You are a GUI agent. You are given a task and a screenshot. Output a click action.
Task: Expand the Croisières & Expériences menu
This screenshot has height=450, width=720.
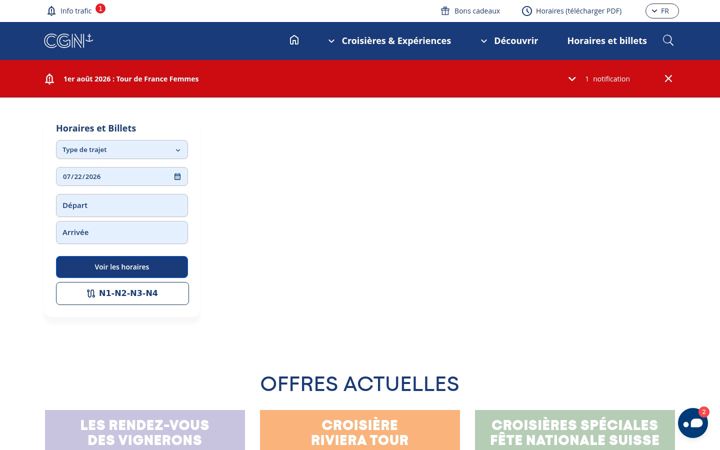[389, 41]
